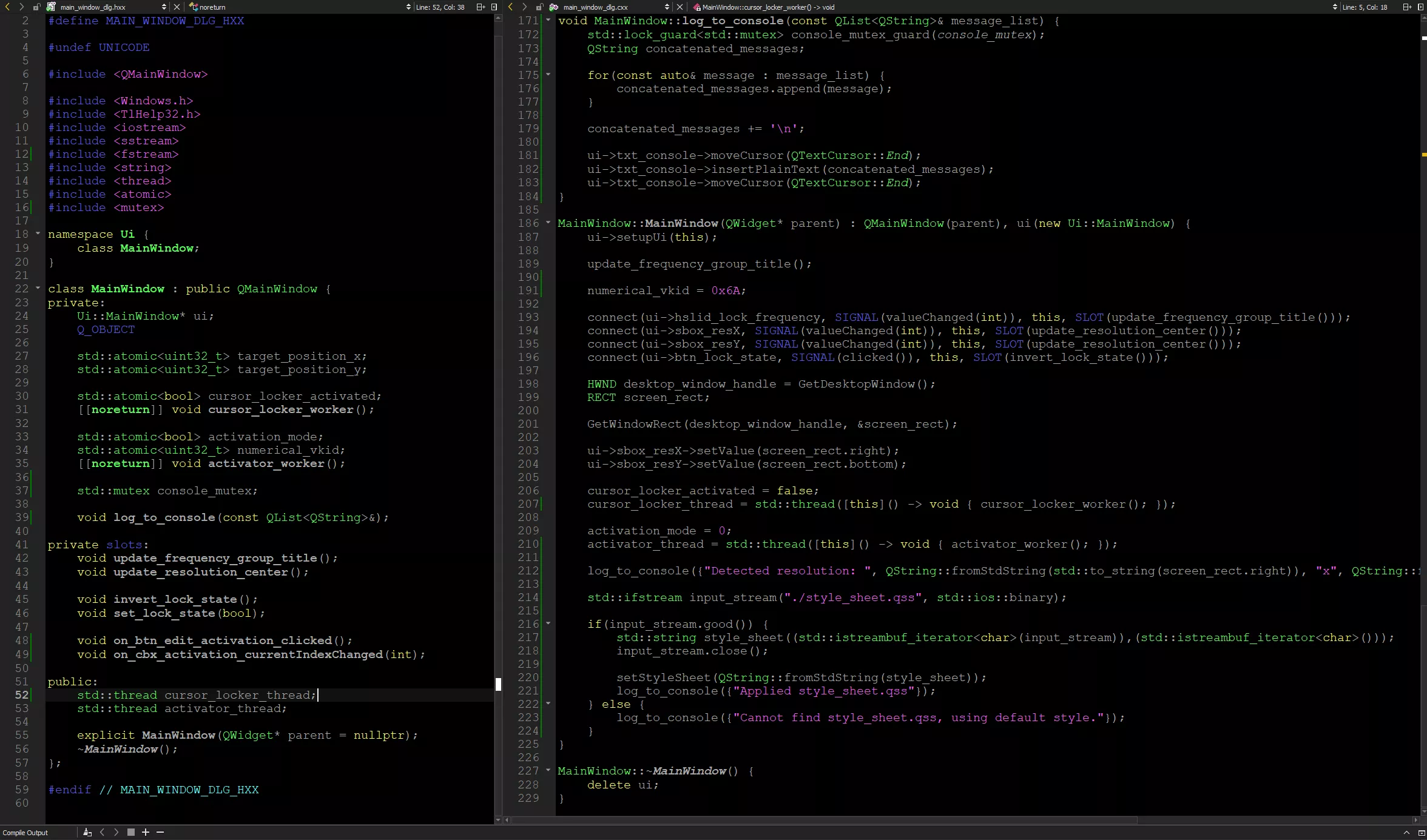Click the Line: 52, Col: 38 indicator
The height and width of the screenshot is (840, 1427).
[440, 7]
